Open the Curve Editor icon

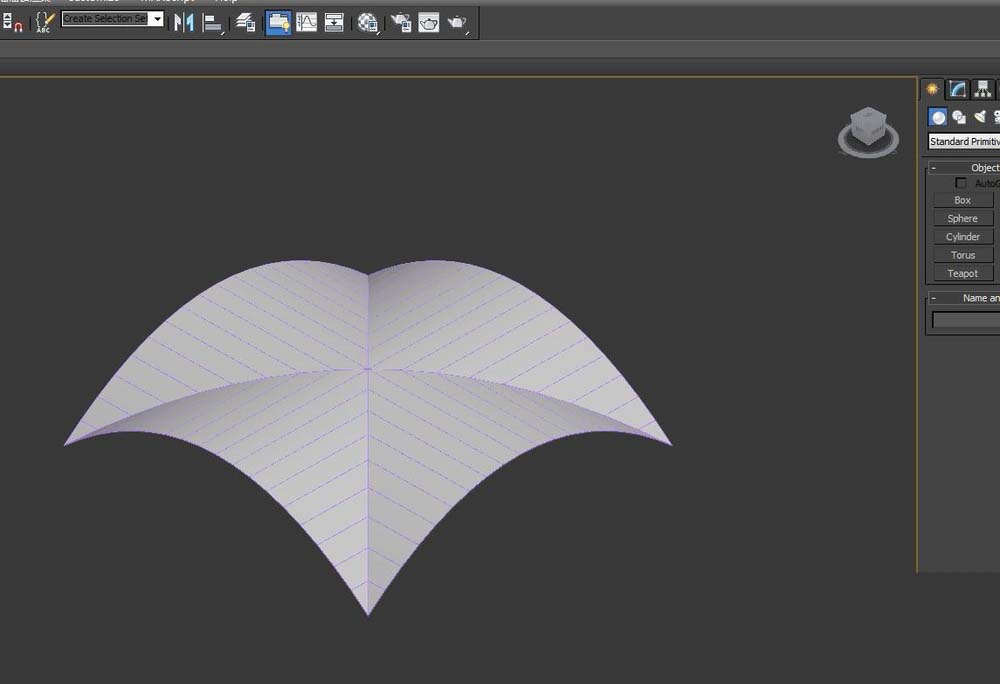(306, 22)
